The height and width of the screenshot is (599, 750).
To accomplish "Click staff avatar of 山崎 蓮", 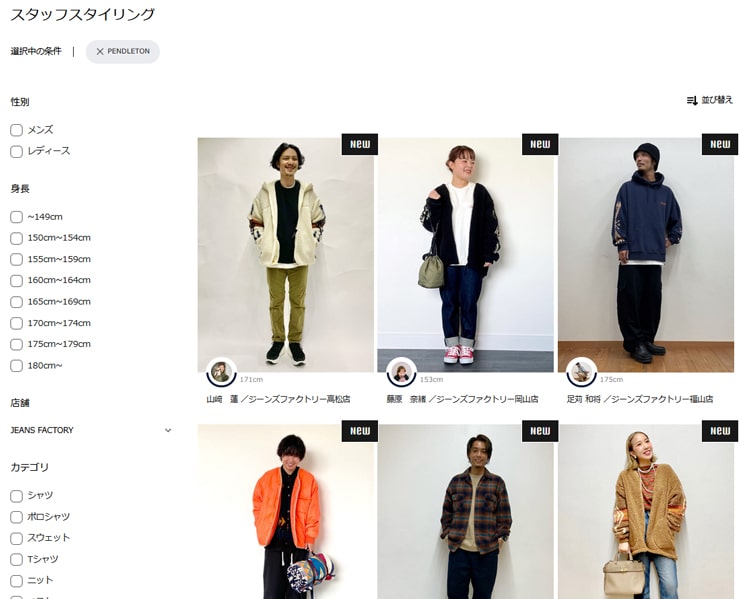I will 221,372.
